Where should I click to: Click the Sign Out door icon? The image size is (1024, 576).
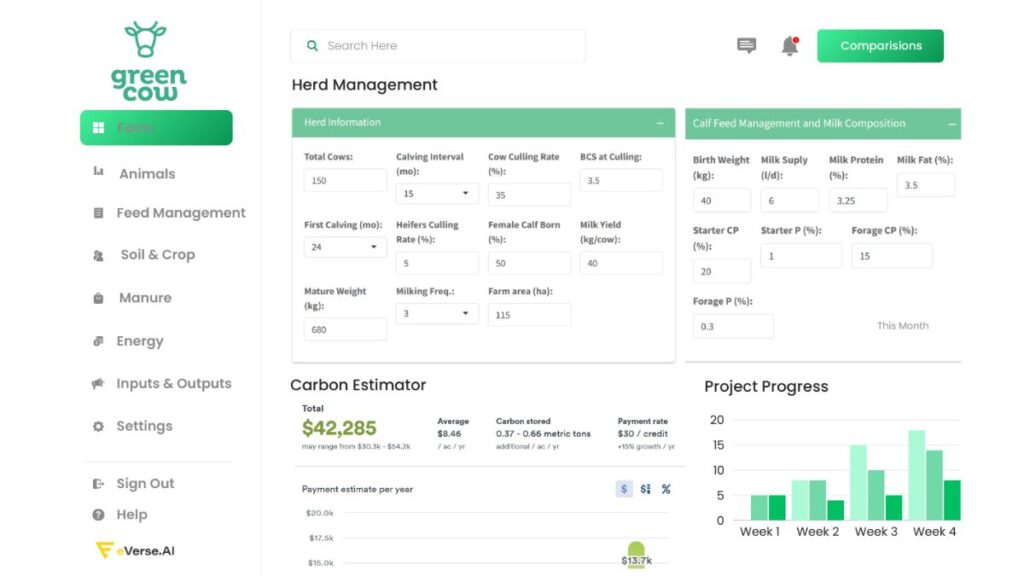[x=98, y=484]
